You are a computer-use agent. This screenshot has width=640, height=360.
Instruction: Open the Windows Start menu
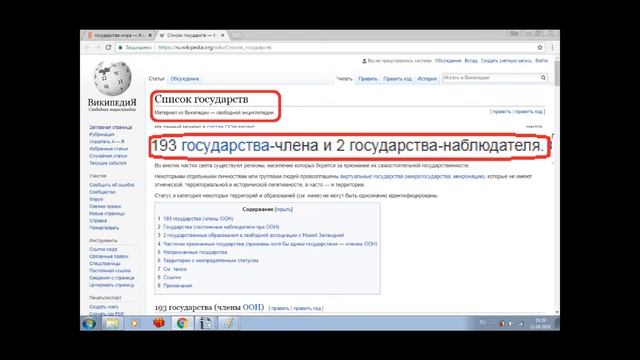pos(89,323)
